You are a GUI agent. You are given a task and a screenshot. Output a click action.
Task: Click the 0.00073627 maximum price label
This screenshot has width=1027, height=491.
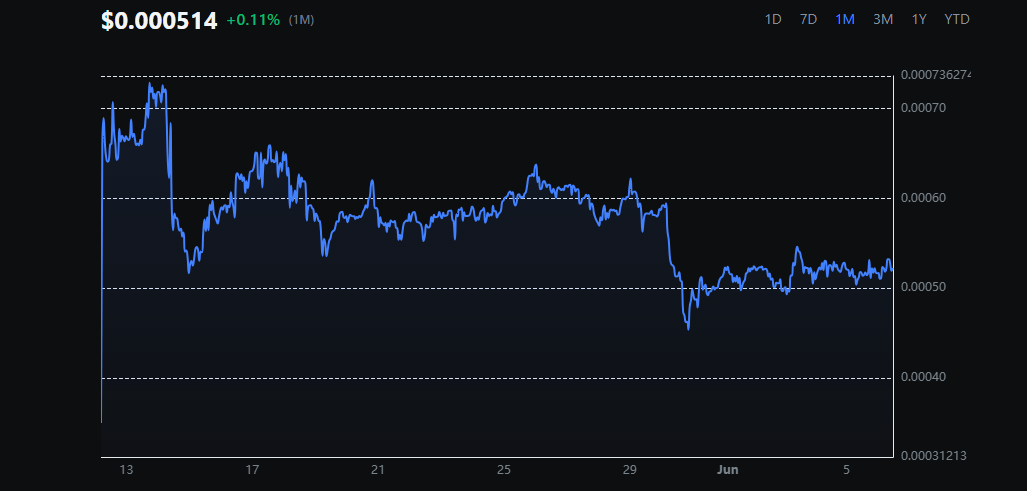pos(935,75)
